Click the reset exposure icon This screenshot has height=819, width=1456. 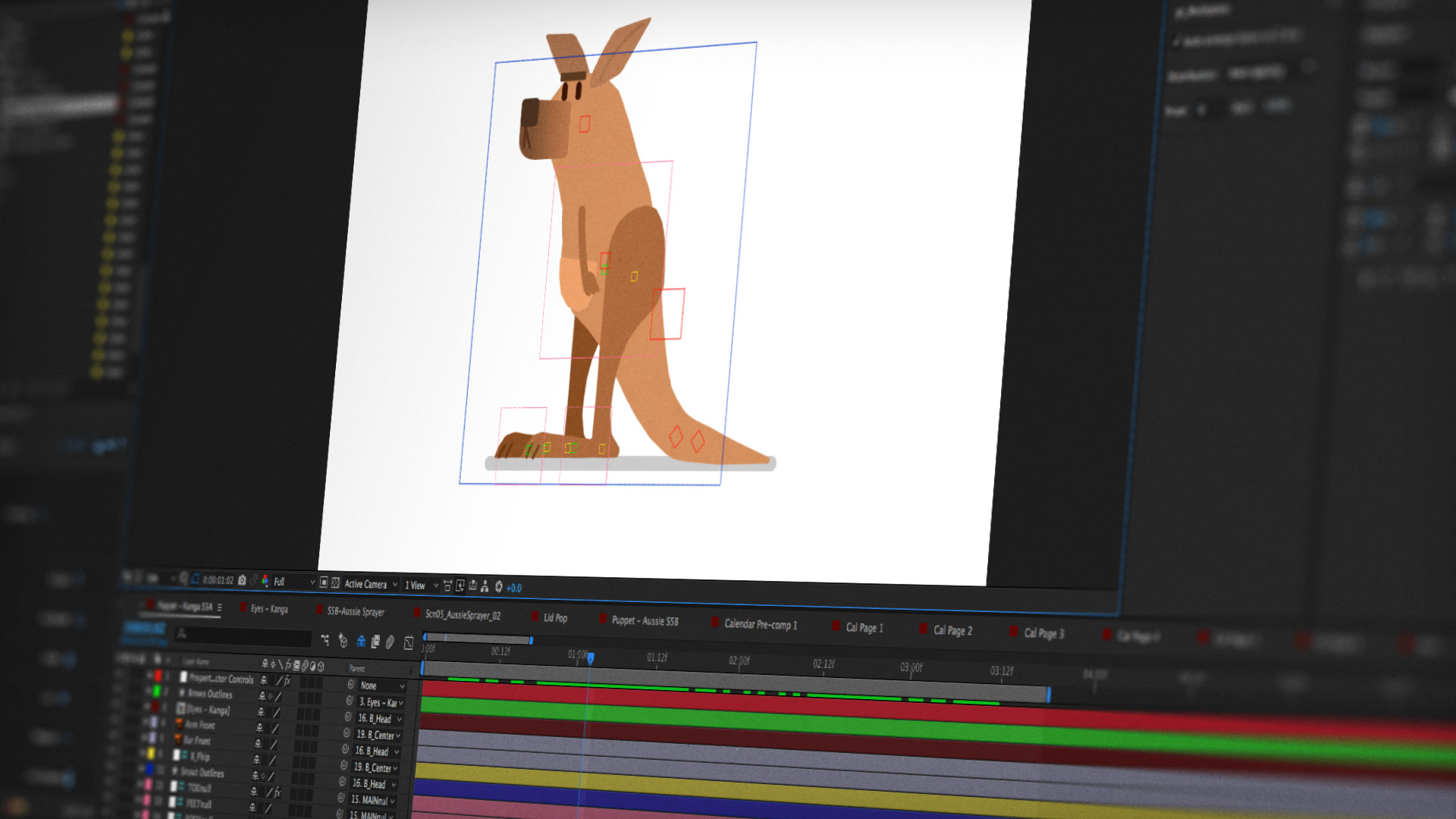pyautogui.click(x=498, y=586)
